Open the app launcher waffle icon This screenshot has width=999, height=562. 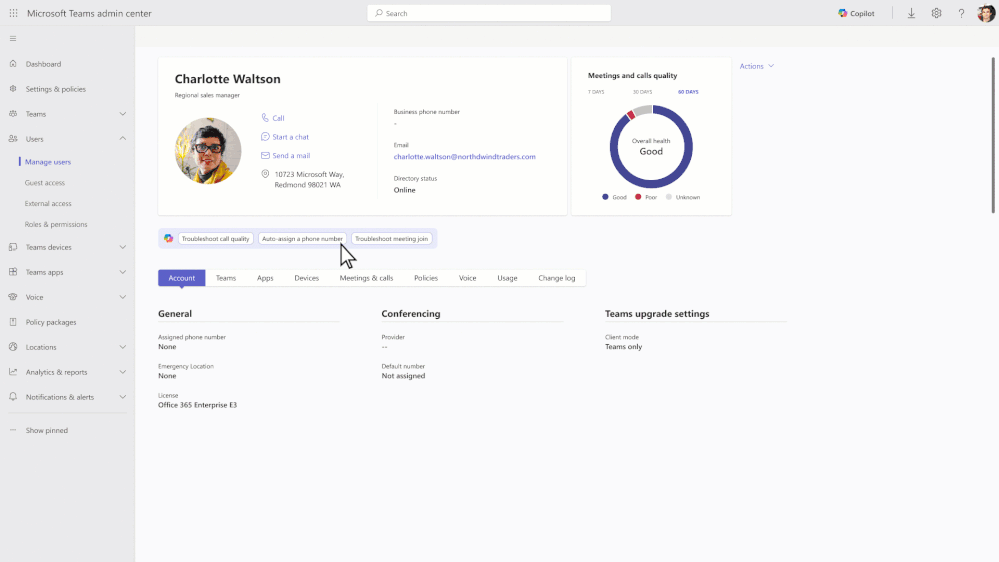tap(13, 13)
